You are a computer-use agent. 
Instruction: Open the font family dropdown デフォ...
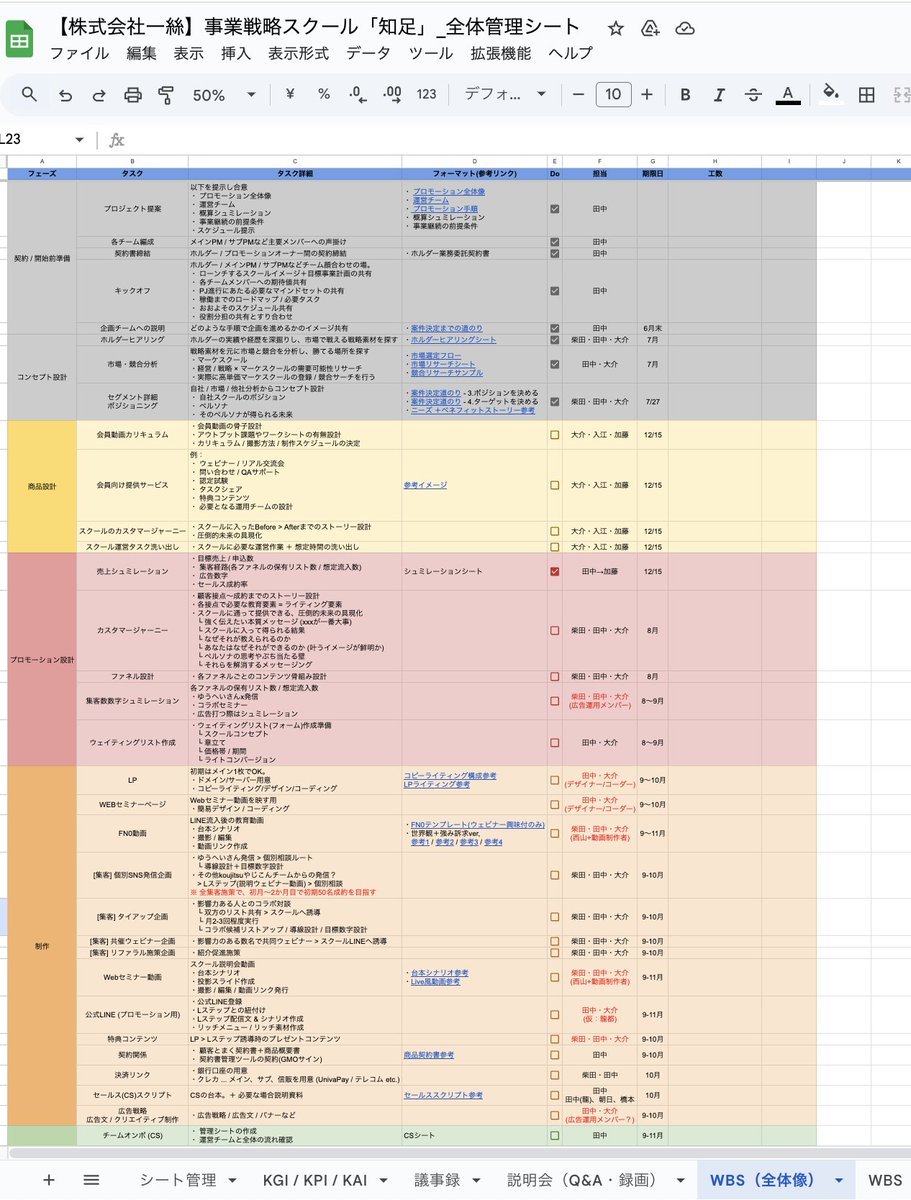click(x=505, y=95)
